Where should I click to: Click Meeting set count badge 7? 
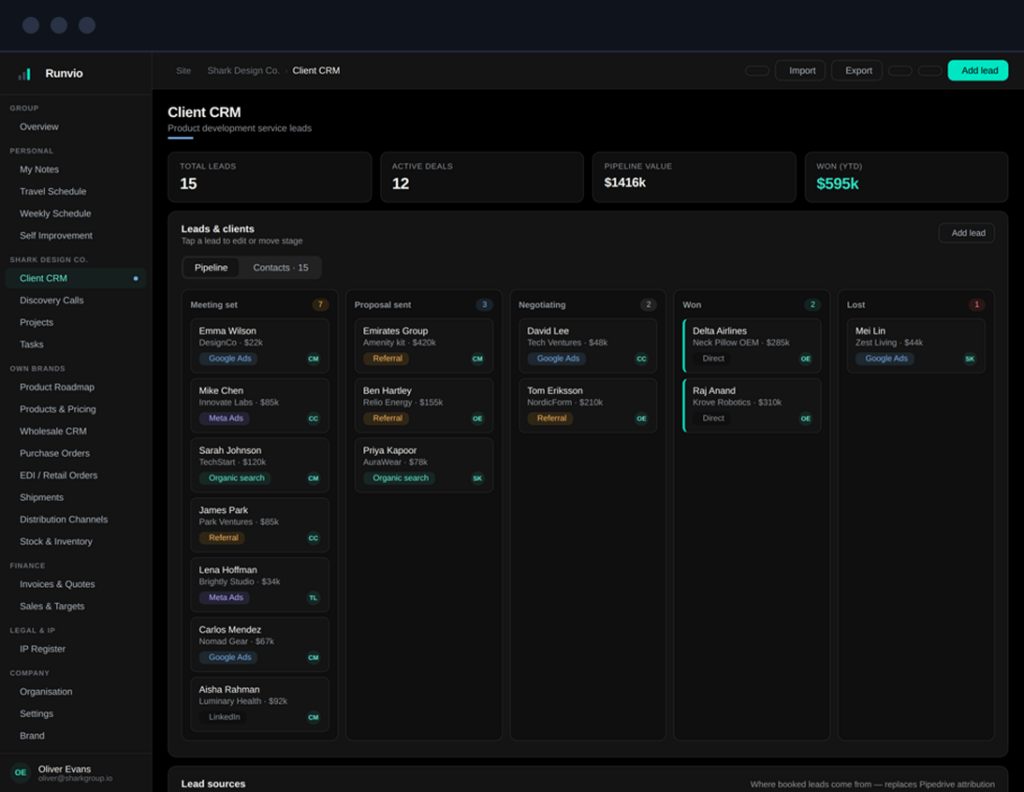click(320, 304)
